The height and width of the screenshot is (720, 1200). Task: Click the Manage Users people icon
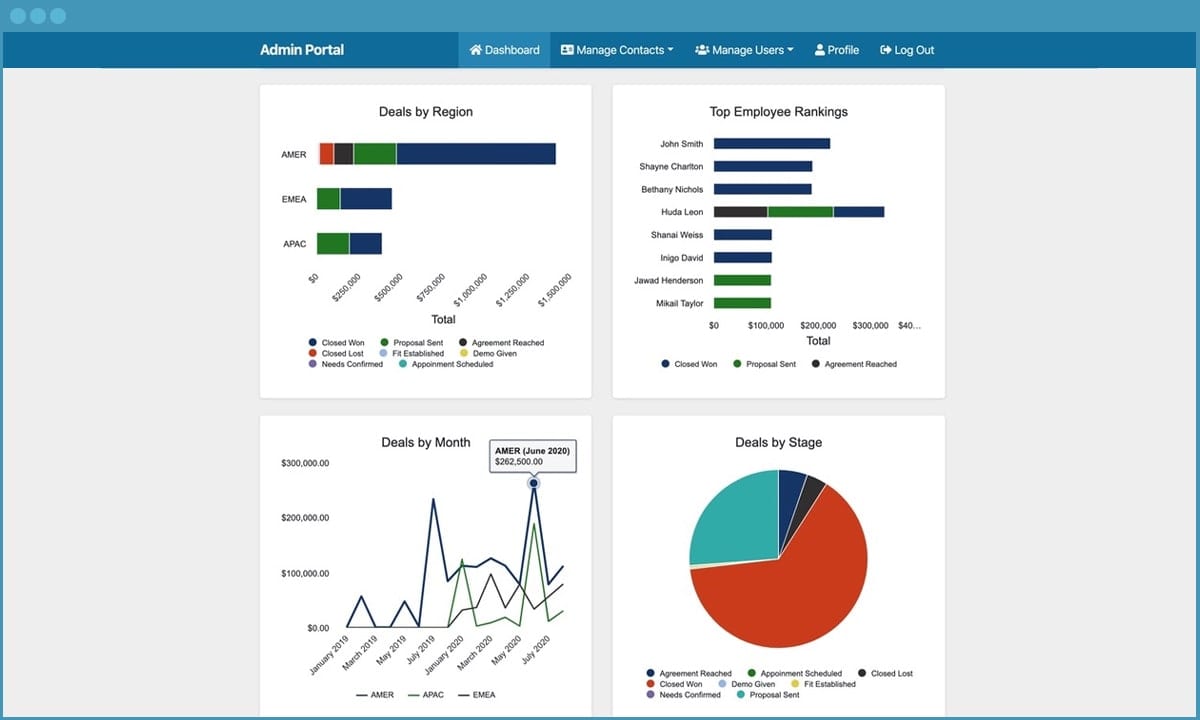[x=702, y=50]
